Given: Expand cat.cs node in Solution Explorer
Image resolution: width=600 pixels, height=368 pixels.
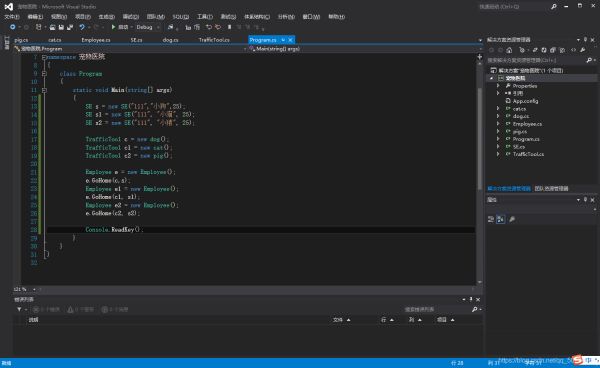Looking at the screenshot, I should [498, 109].
